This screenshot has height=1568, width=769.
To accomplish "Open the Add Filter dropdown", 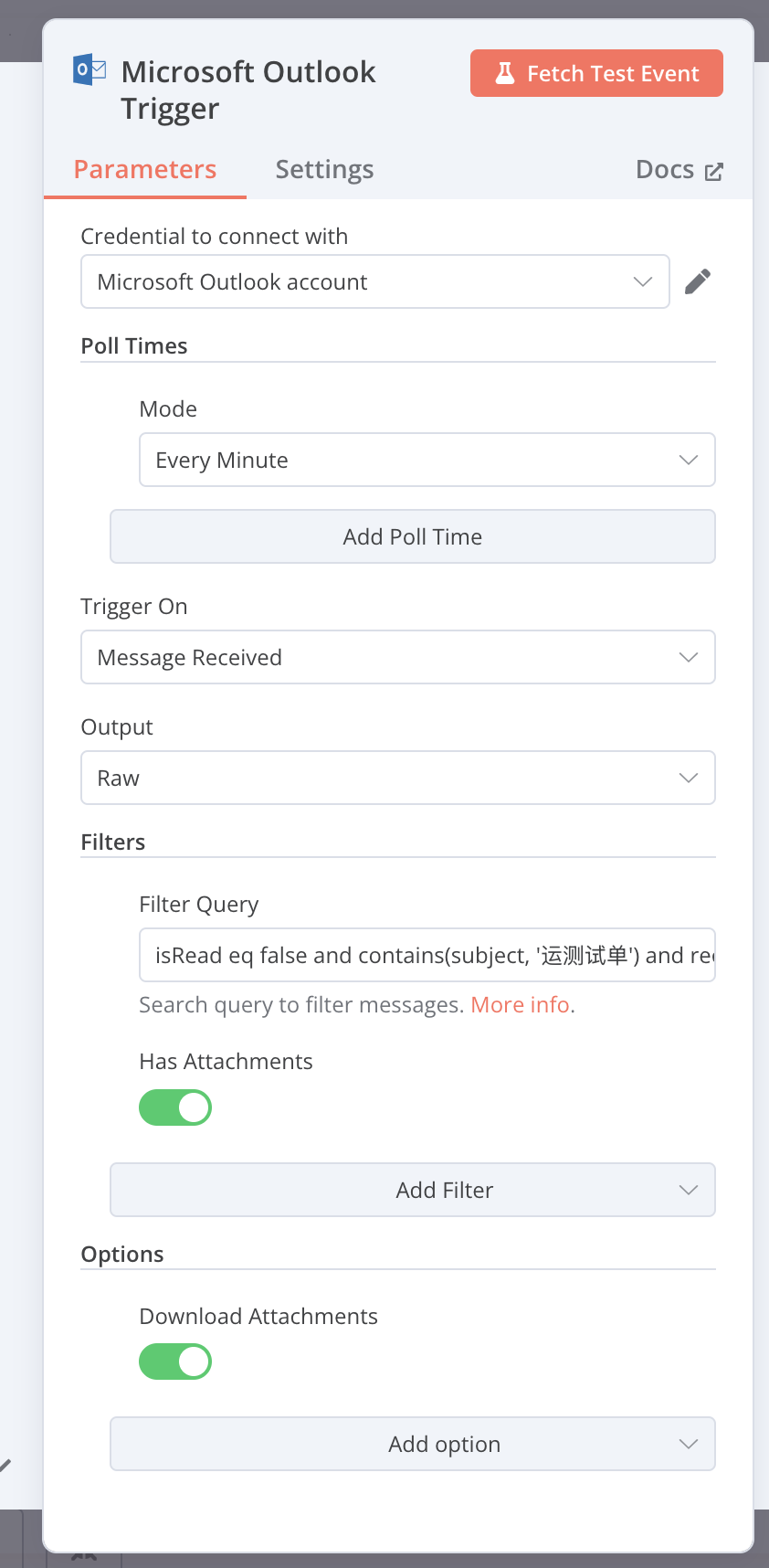I will [x=413, y=1190].
